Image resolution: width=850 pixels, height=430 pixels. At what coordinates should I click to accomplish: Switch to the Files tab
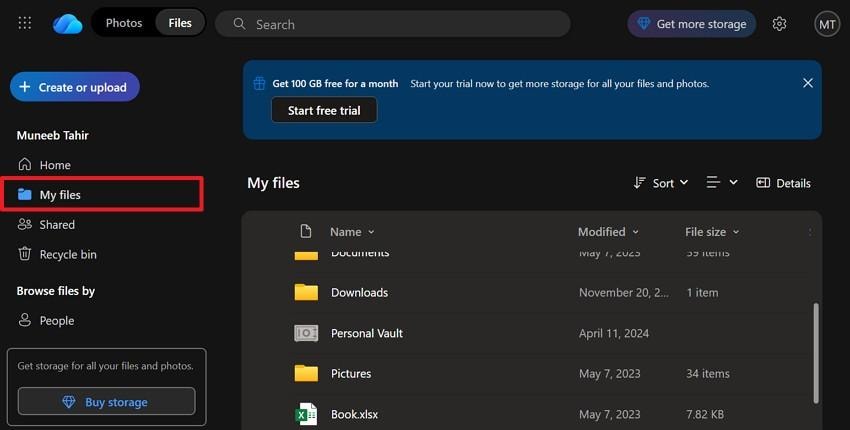coord(180,23)
